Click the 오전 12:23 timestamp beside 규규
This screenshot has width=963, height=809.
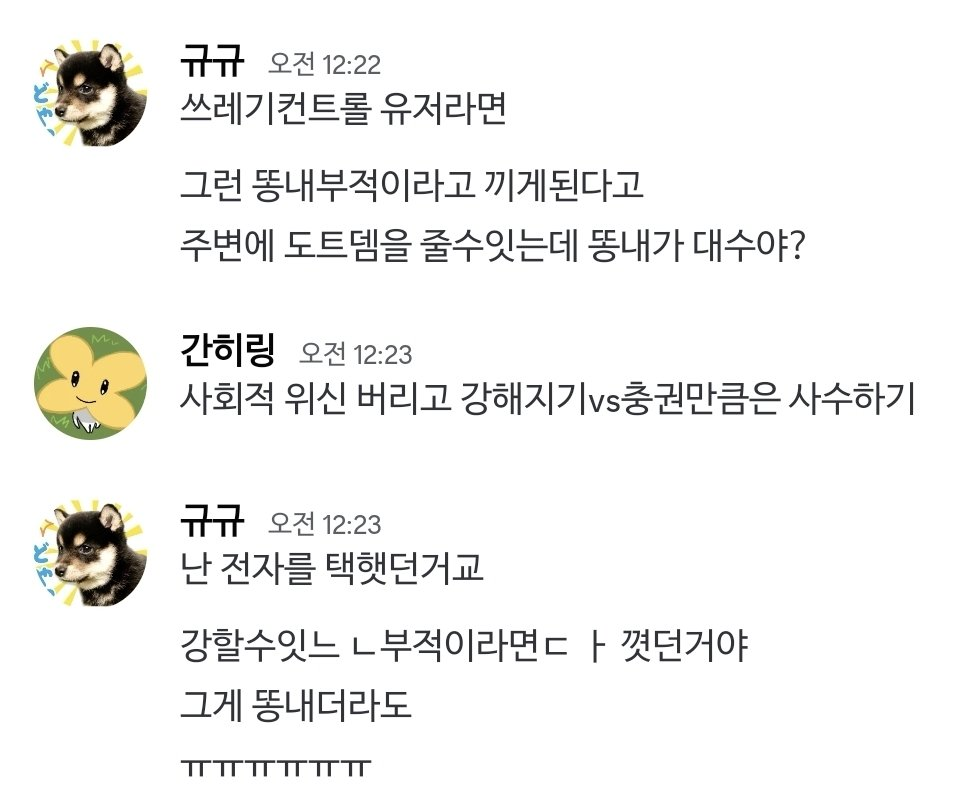click(x=325, y=526)
